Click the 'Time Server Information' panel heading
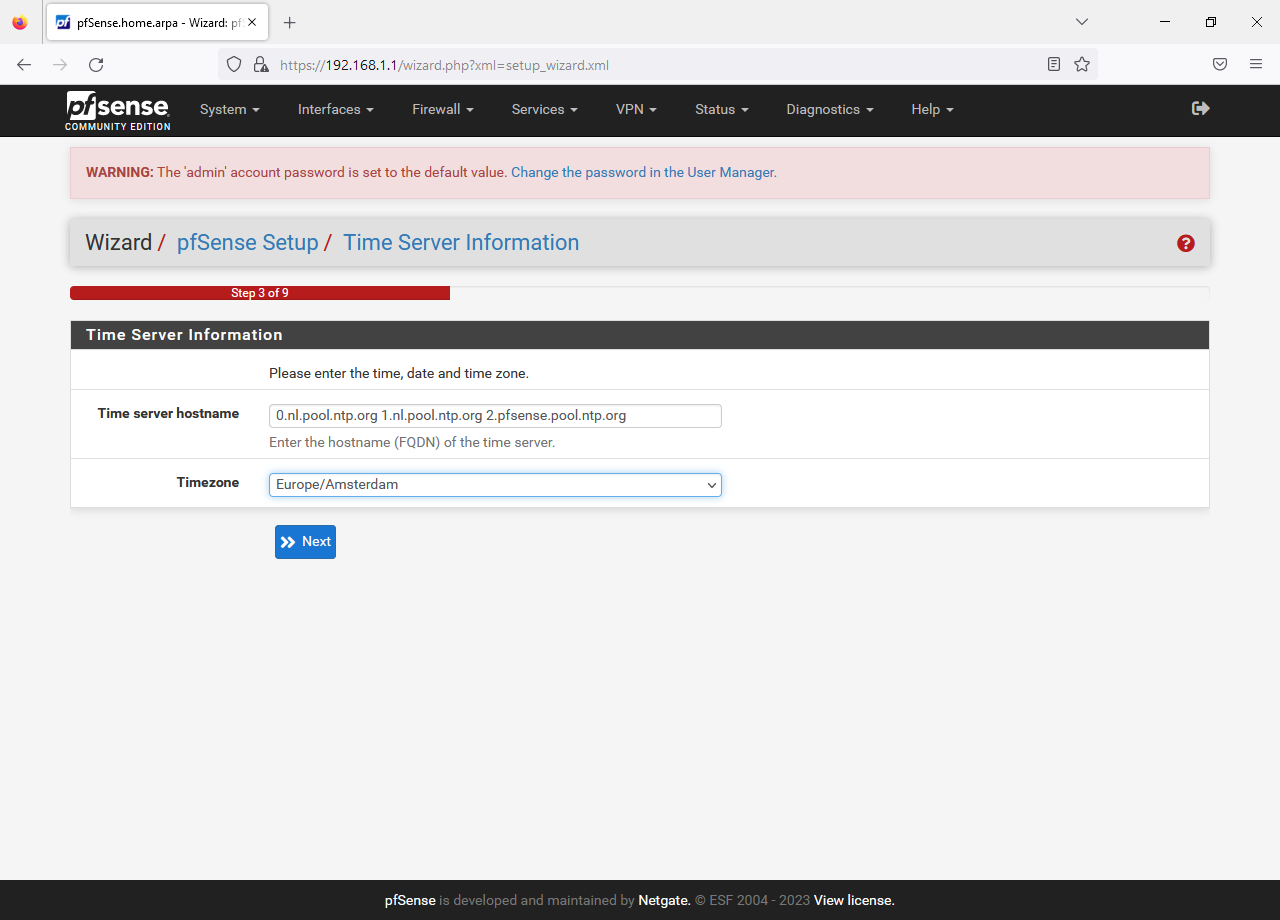 [x=184, y=335]
